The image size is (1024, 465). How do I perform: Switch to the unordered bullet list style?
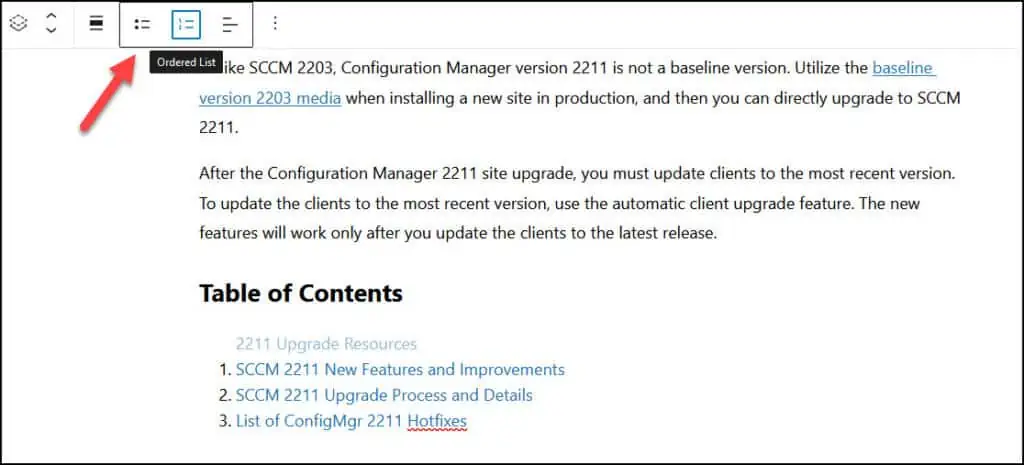click(x=142, y=25)
